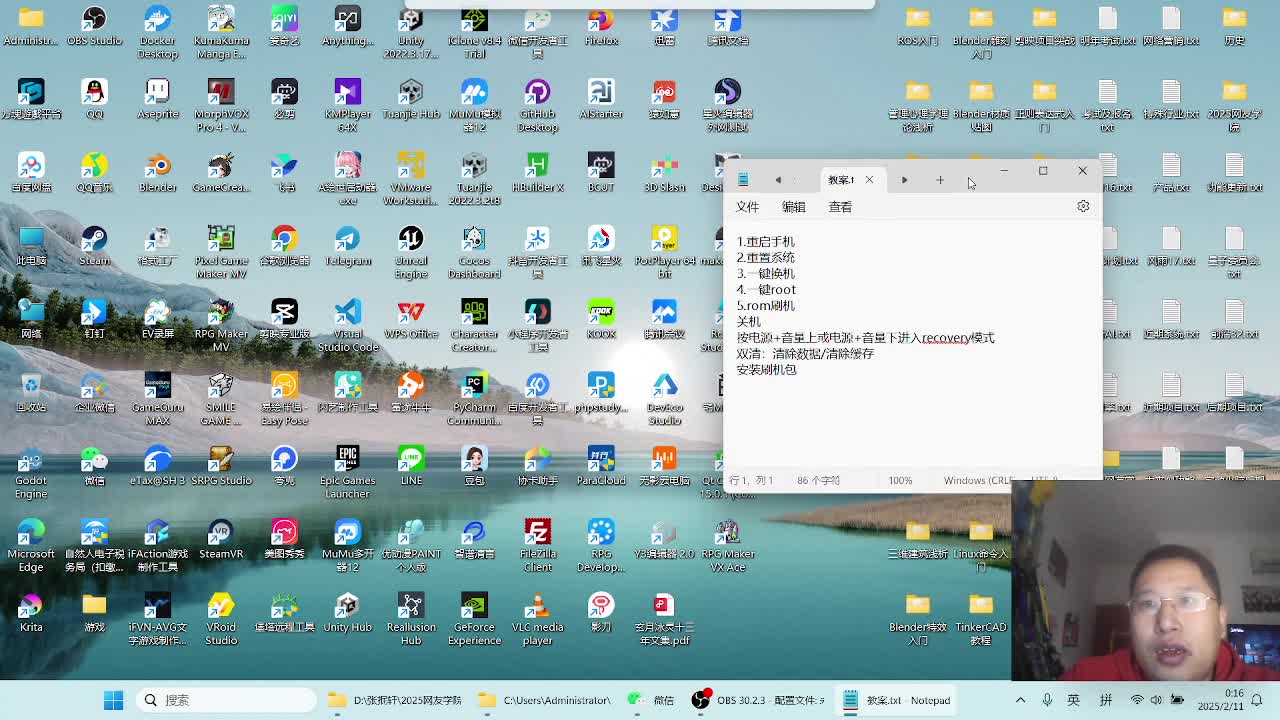Open the 编辑 menu in Notepad

794,207
